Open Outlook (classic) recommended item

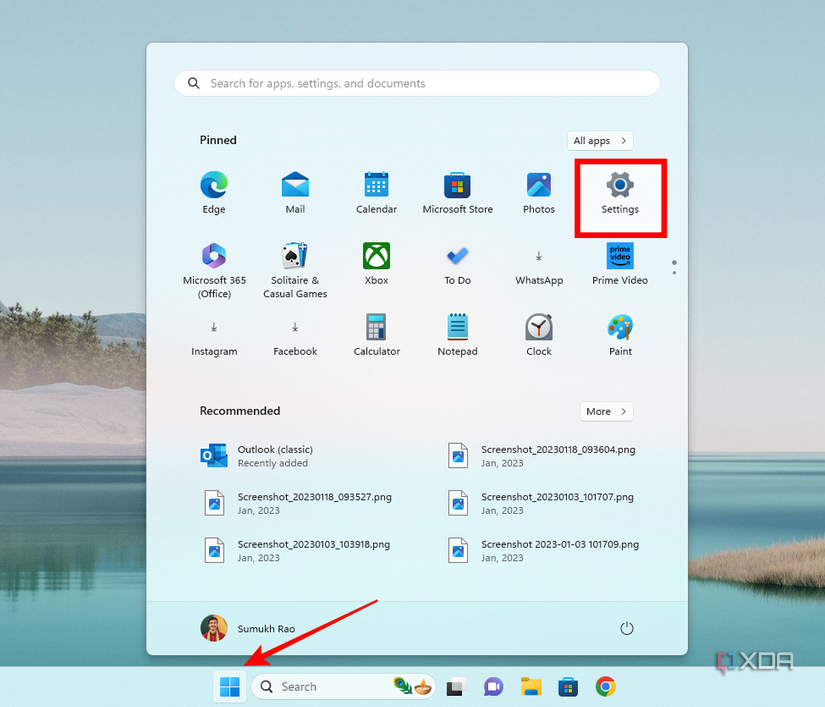[x=274, y=456]
